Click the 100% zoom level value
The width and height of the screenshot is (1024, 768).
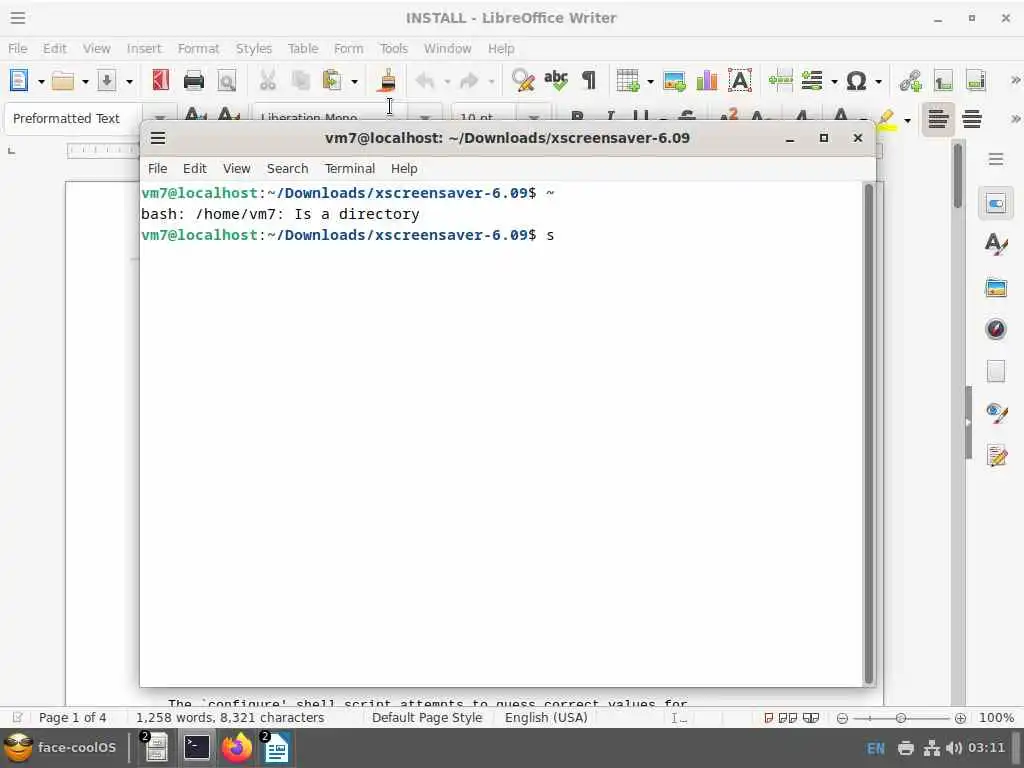pos(996,718)
